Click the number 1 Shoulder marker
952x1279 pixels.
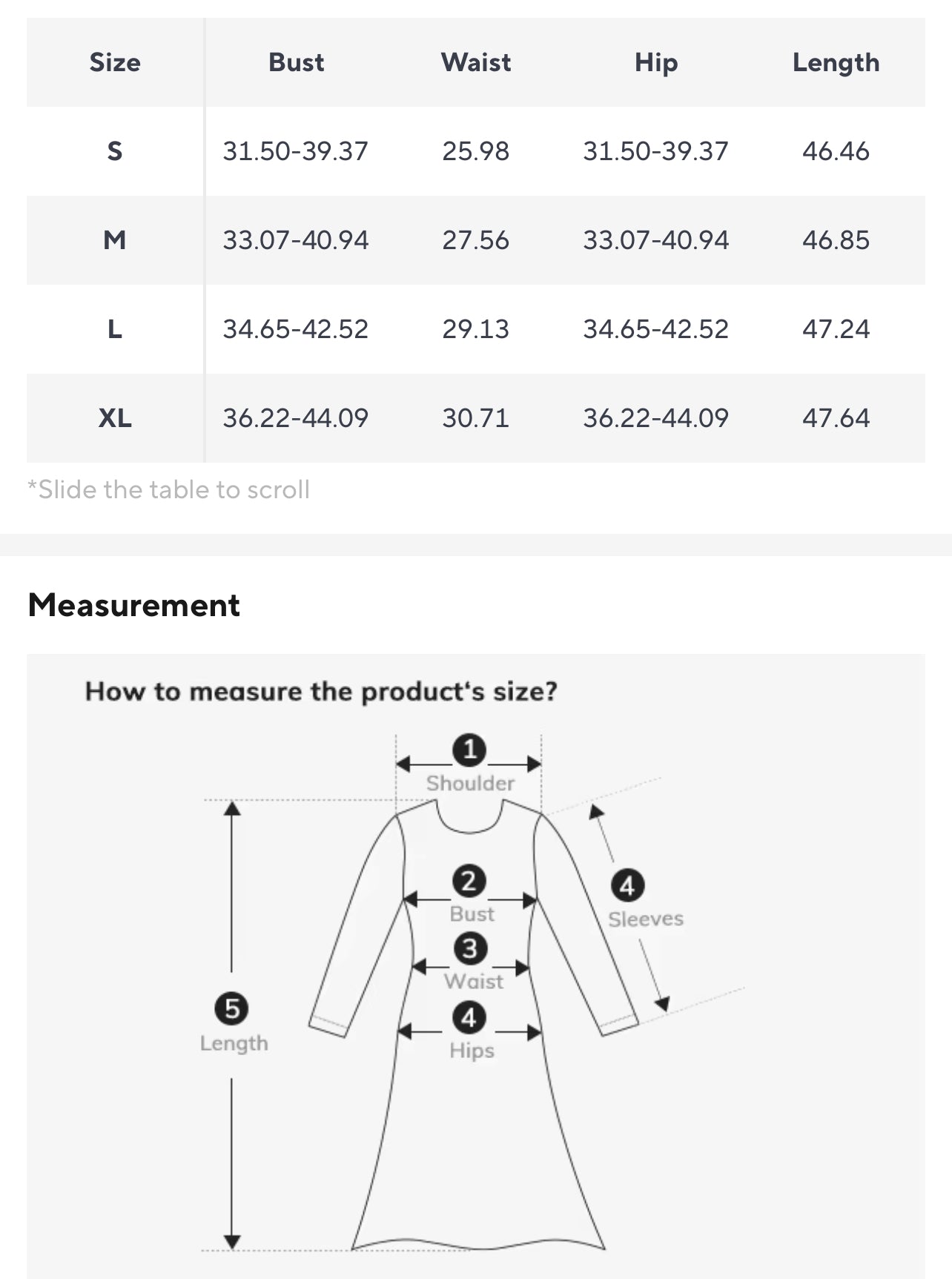pos(469,750)
